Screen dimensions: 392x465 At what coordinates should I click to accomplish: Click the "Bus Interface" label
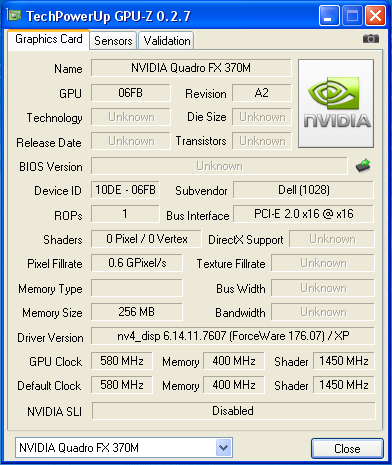click(x=198, y=216)
